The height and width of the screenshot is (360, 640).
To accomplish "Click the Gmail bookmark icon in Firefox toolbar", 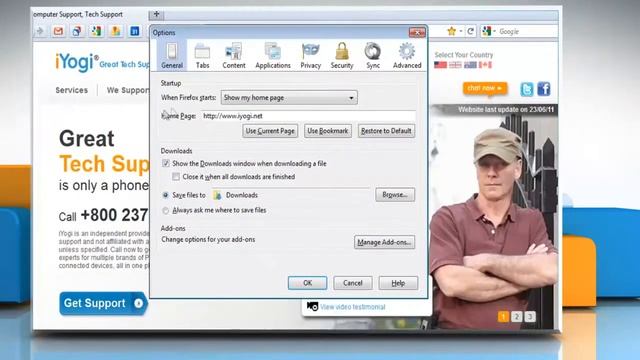I will pos(58,31).
